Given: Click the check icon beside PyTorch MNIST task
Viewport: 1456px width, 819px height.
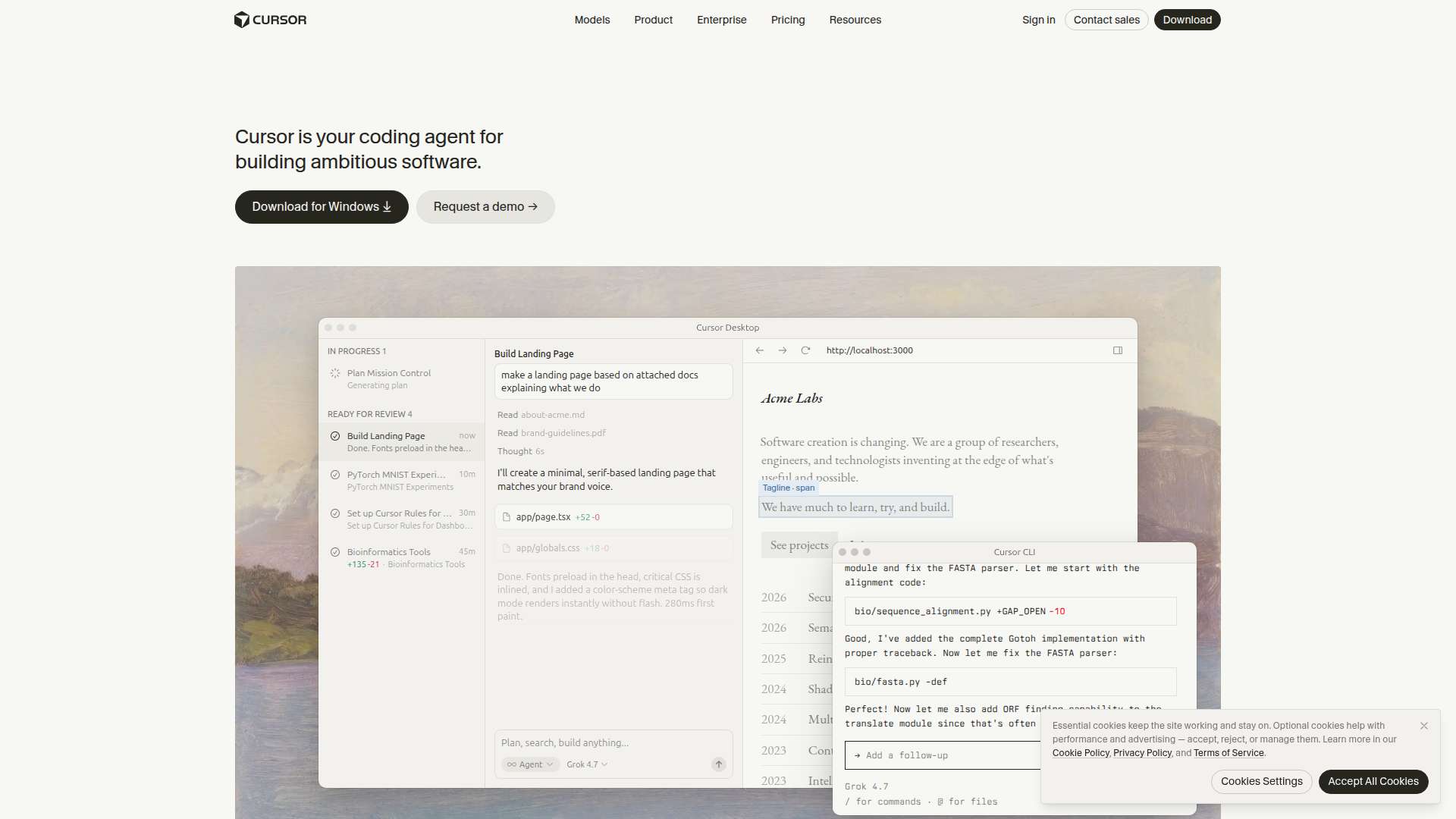Looking at the screenshot, I should 335,475.
